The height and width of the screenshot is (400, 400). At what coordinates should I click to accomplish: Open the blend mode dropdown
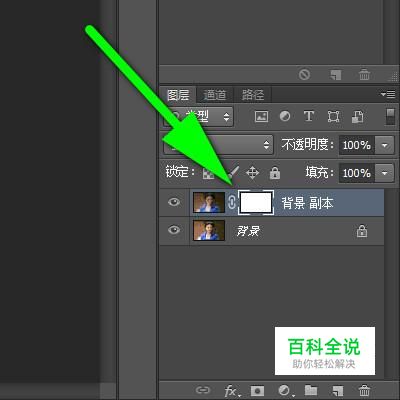[218, 145]
